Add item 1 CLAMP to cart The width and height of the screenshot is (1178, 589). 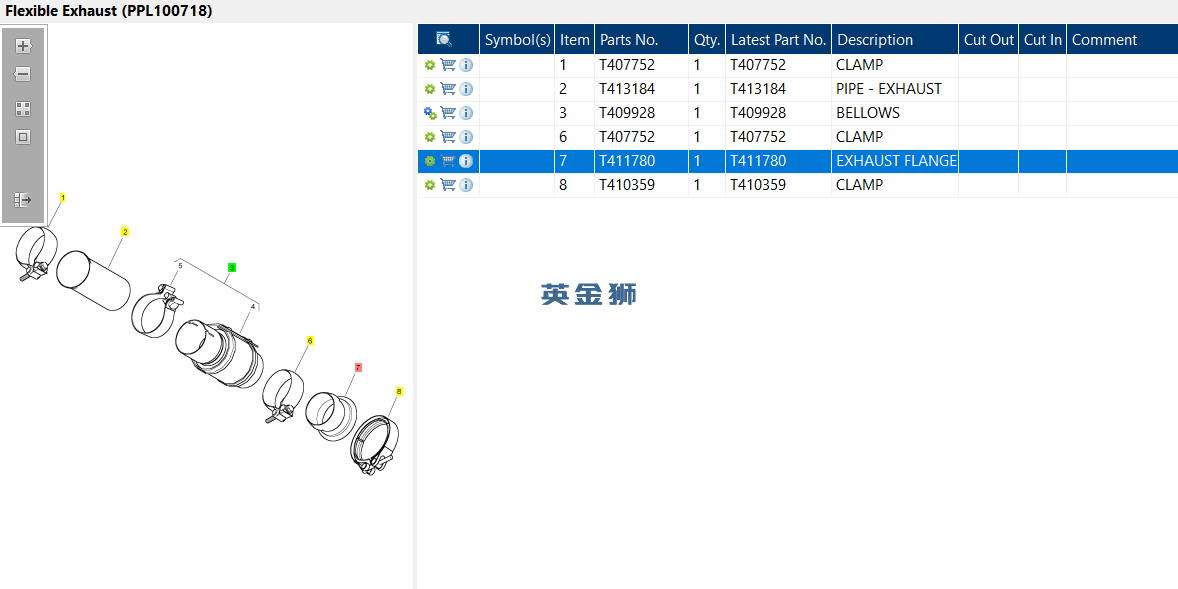pyautogui.click(x=448, y=65)
